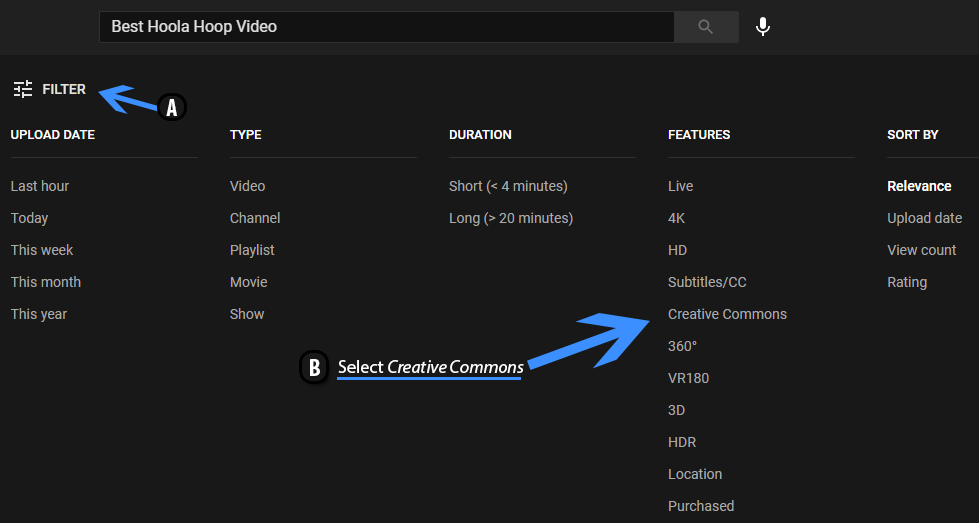This screenshot has height=523, width=979.
Task: Start voice search with microphone icon
Action: pyautogui.click(x=762, y=27)
